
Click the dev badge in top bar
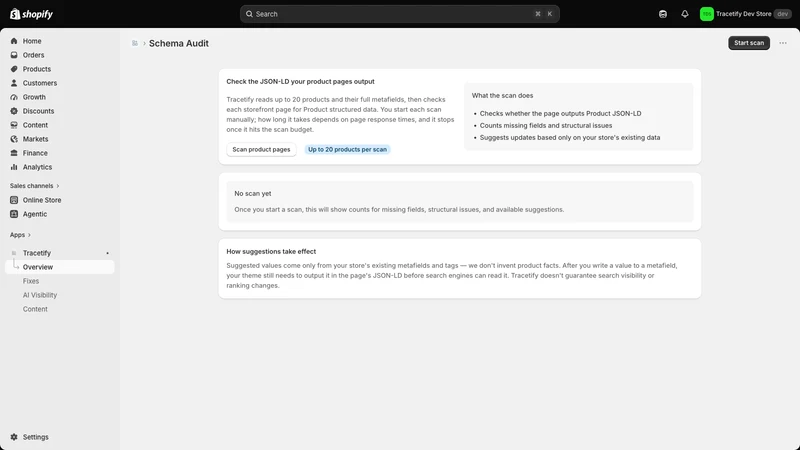(x=782, y=14)
